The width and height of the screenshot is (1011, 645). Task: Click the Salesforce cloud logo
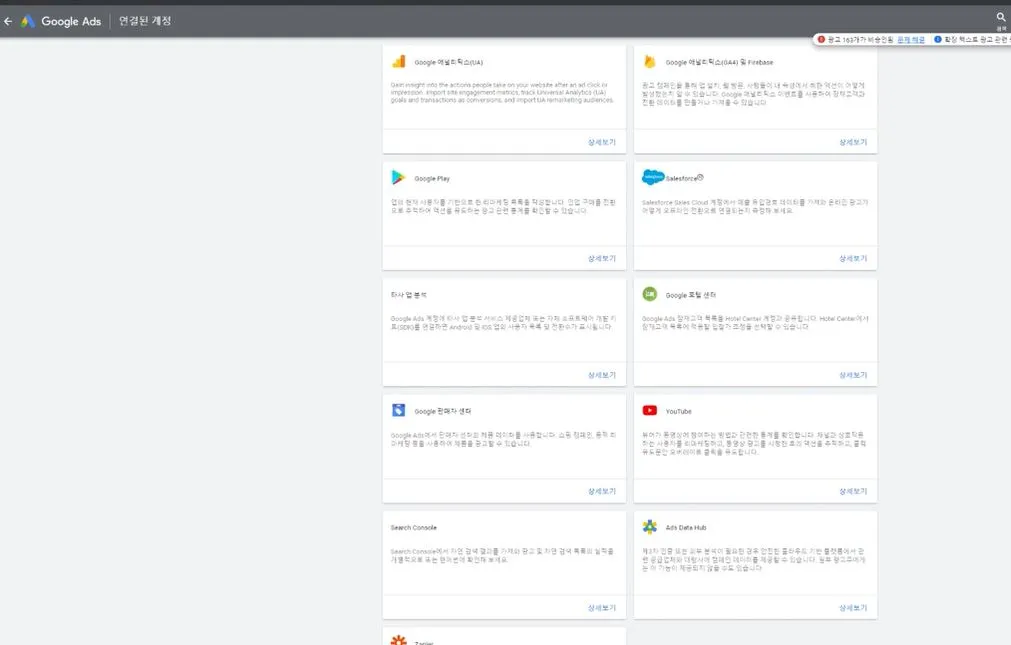tap(653, 177)
